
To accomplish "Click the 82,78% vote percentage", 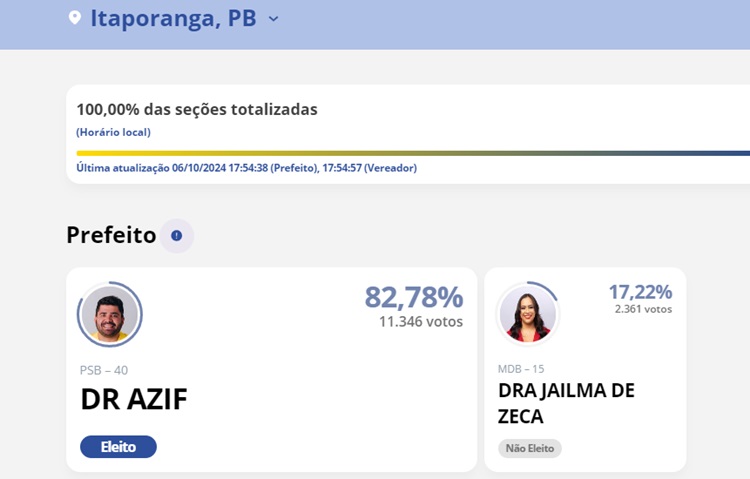I will pos(413,297).
